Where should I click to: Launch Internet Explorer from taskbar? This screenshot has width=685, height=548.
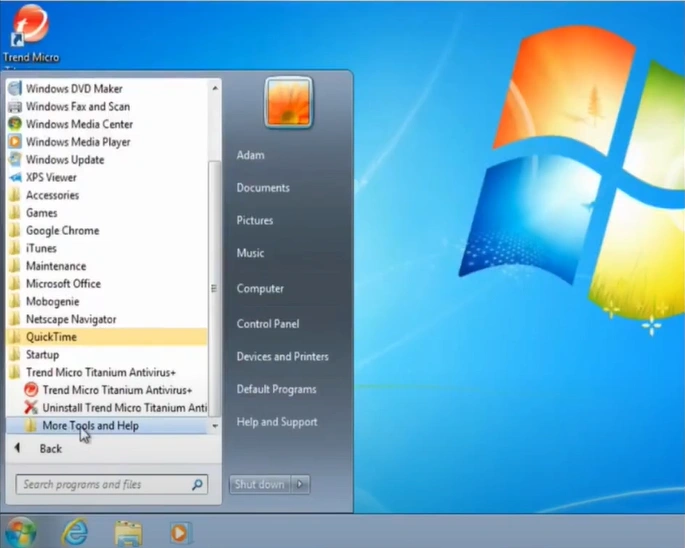[x=75, y=532]
